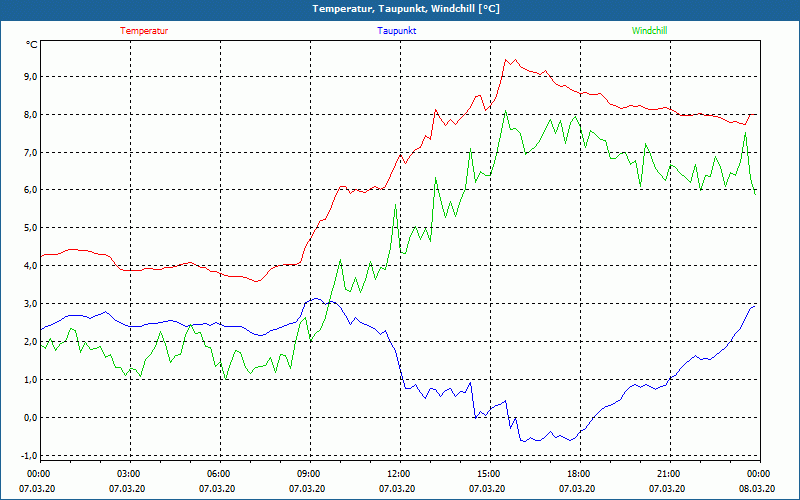Select the 6,0 y-axis value
800x500 pixels.
[31, 190]
